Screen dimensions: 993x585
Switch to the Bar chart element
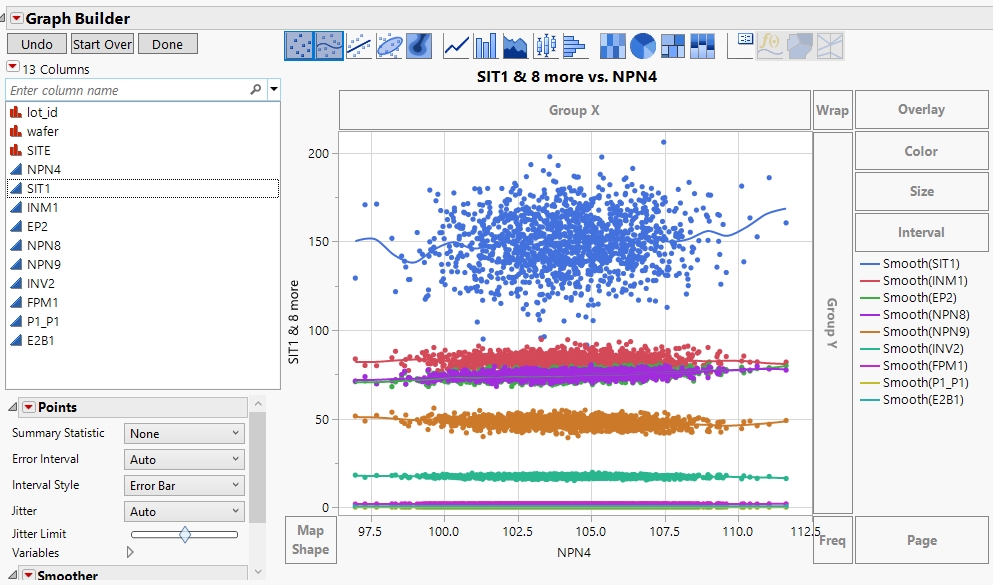pyautogui.click(x=484, y=44)
